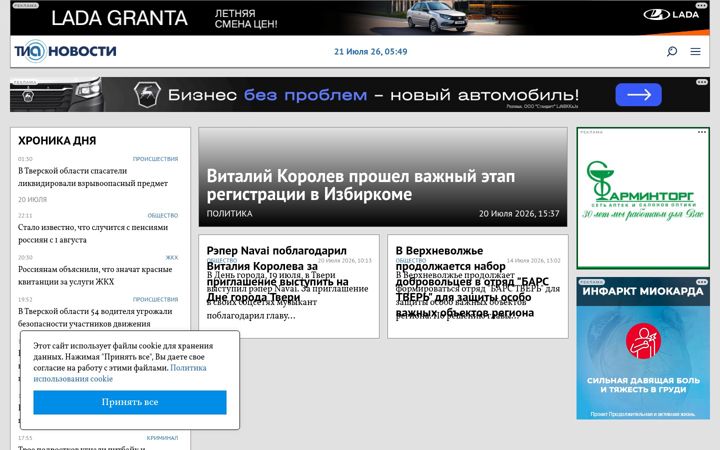The image size is (720, 450).
Task: Open headline about Виталий Королев and Избирком
Action: tap(360, 185)
